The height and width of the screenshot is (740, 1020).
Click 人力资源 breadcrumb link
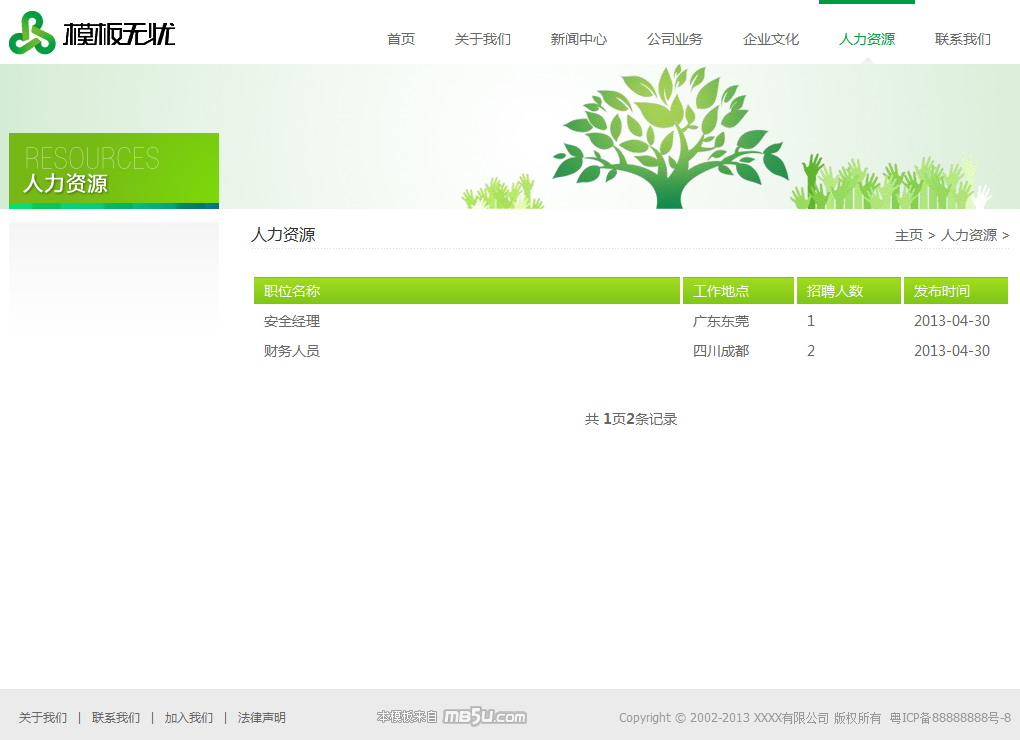pyautogui.click(x=968, y=235)
